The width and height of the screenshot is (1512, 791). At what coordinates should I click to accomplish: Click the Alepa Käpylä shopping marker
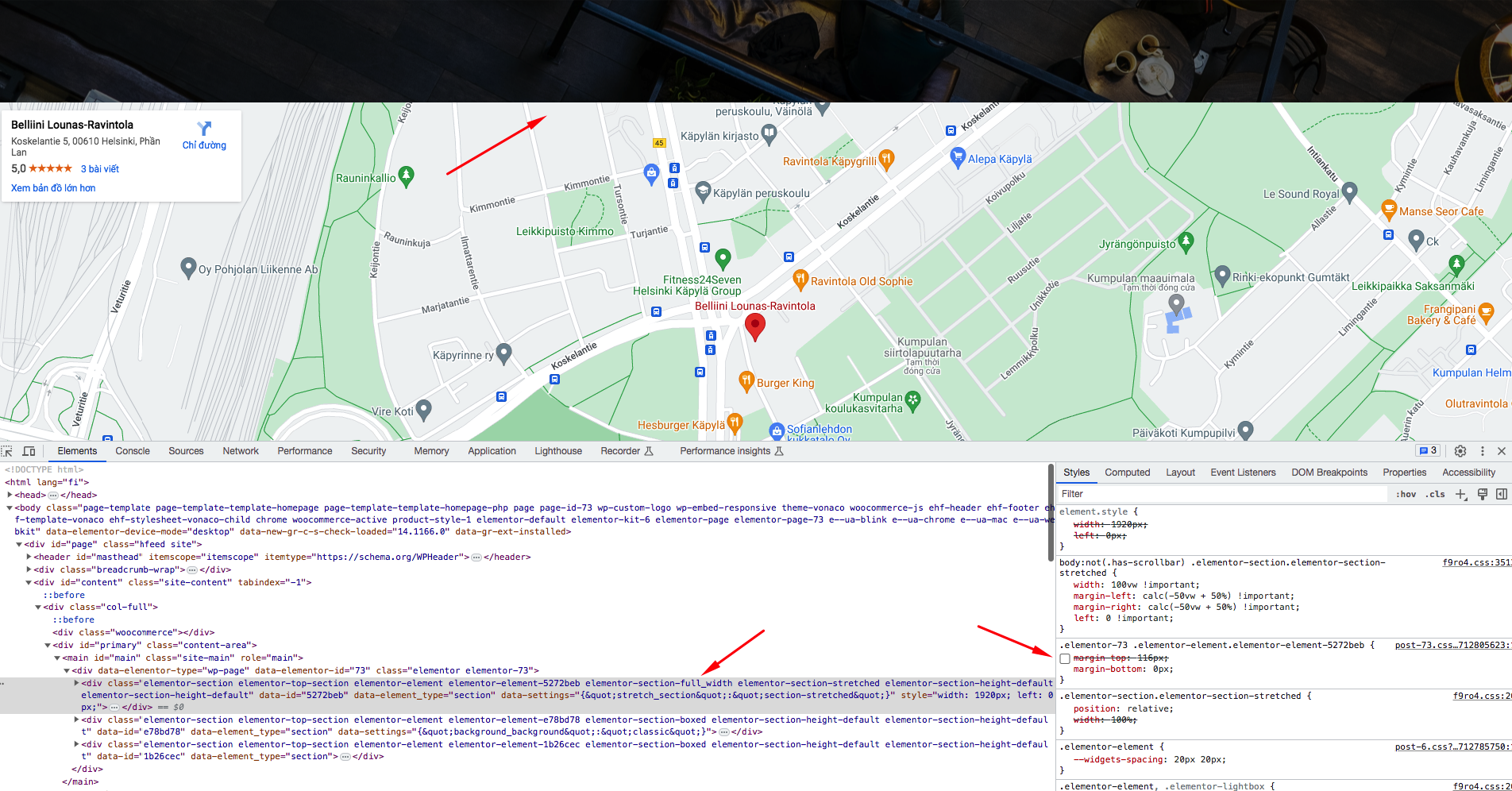[958, 158]
